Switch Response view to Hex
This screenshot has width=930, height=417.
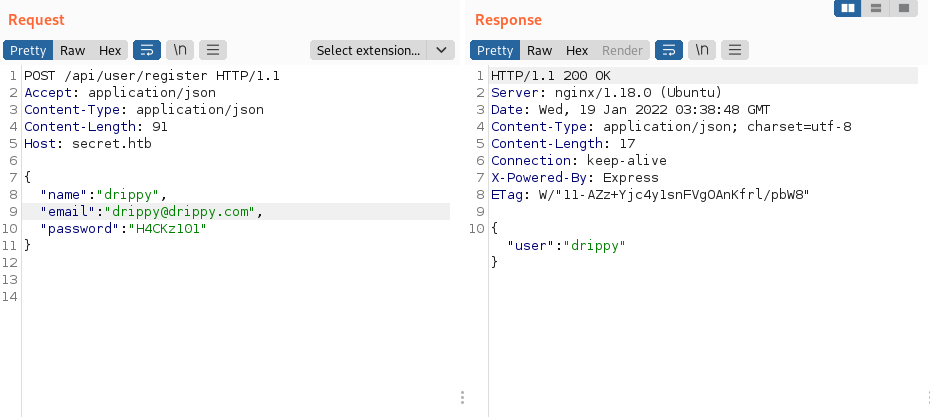[x=577, y=50]
